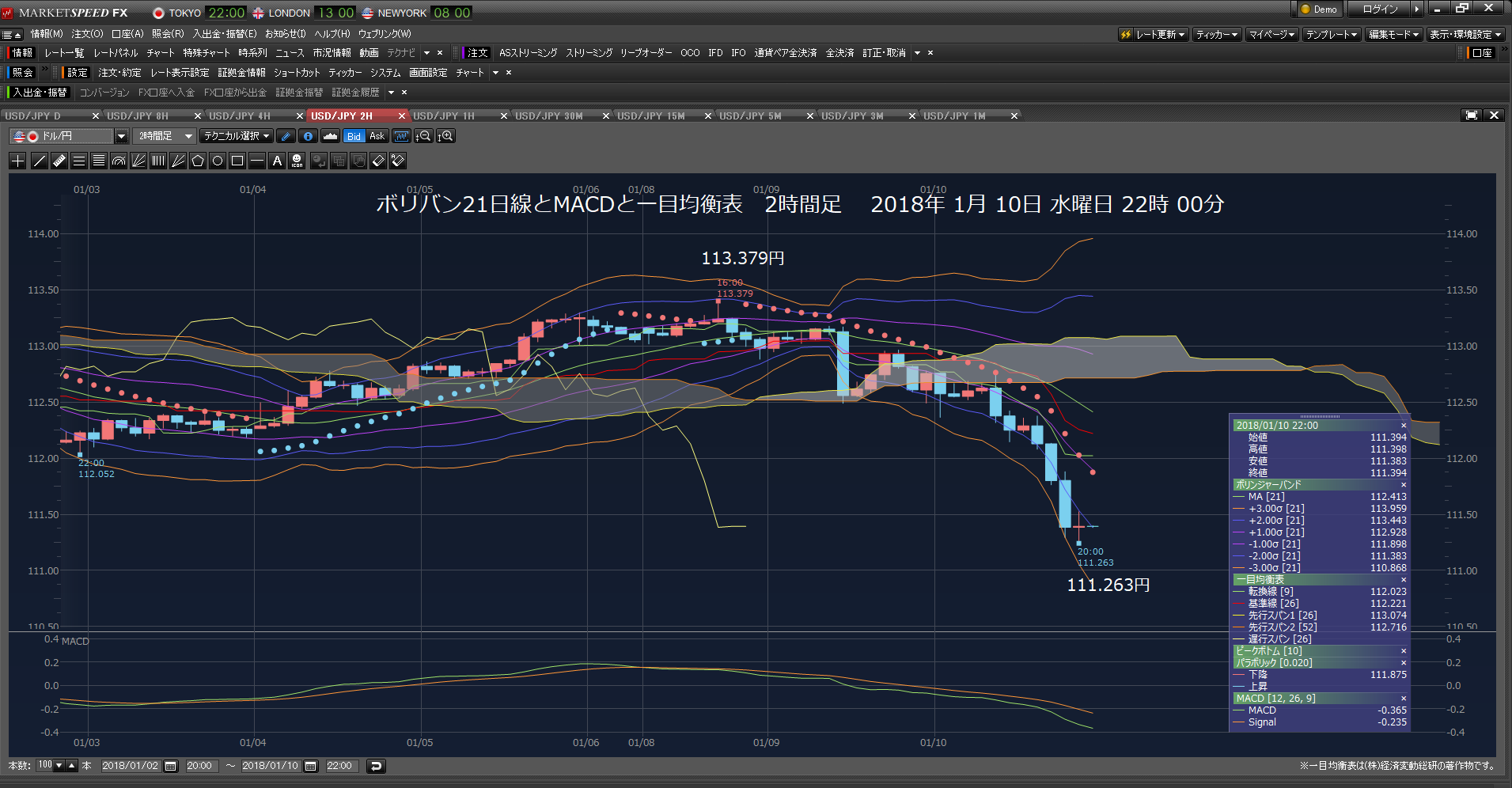
Task: Select Ask price display
Action: click(377, 136)
